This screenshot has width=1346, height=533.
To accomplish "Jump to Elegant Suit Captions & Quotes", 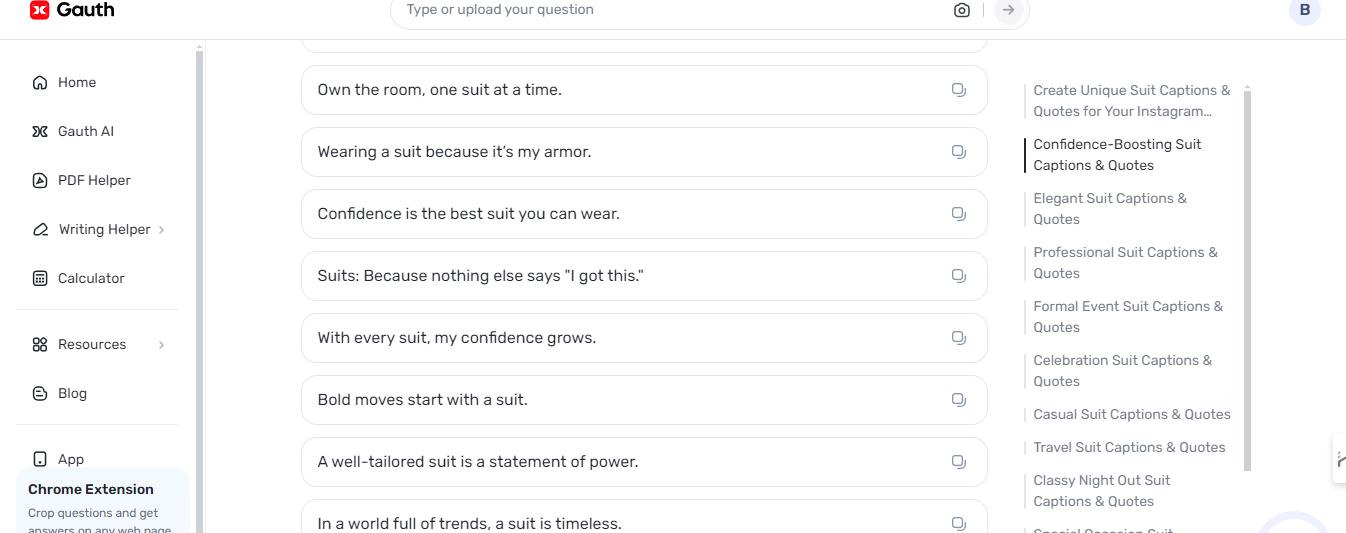I will pos(1110,209).
